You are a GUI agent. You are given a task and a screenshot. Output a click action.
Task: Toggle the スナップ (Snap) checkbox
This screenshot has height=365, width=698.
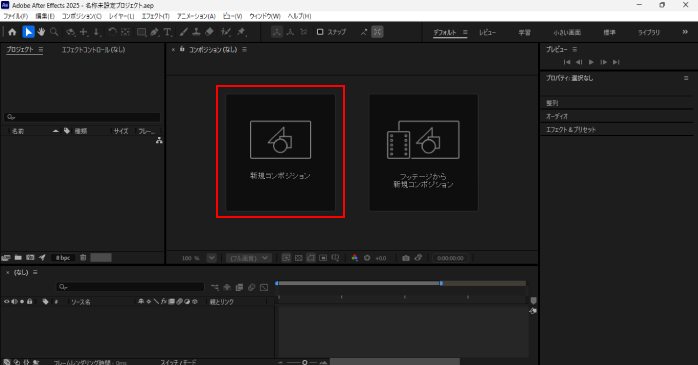320,32
